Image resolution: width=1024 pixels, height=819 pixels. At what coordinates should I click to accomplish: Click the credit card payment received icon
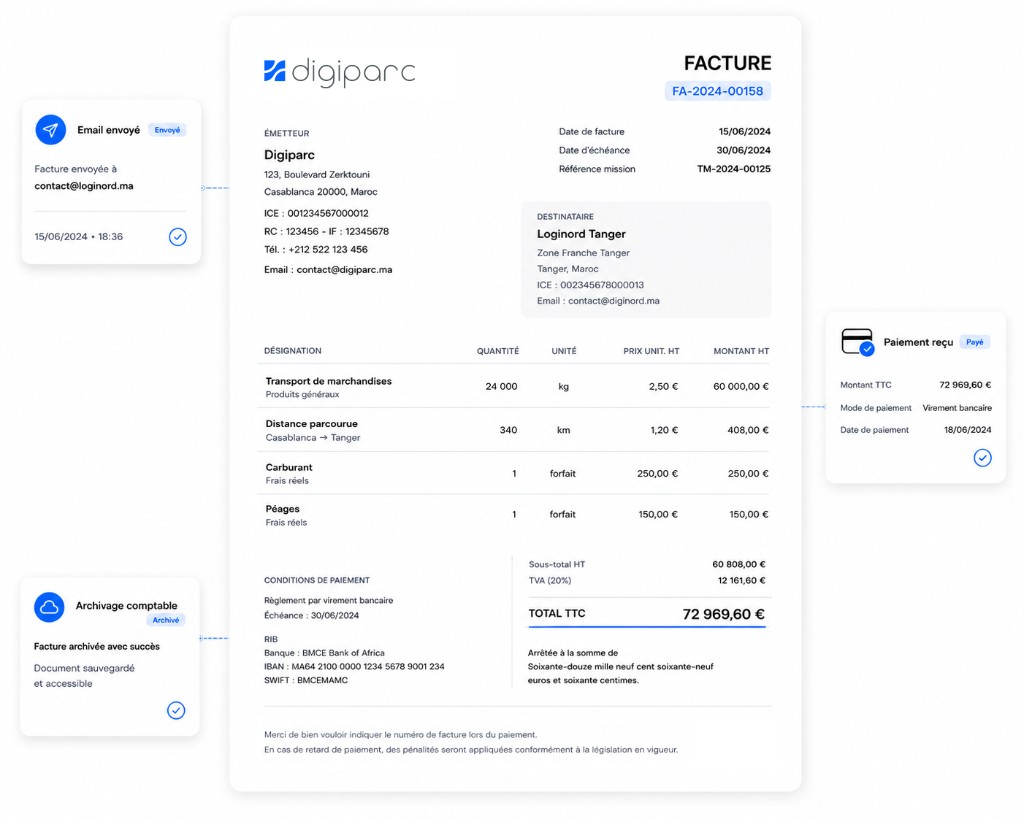(x=857, y=342)
